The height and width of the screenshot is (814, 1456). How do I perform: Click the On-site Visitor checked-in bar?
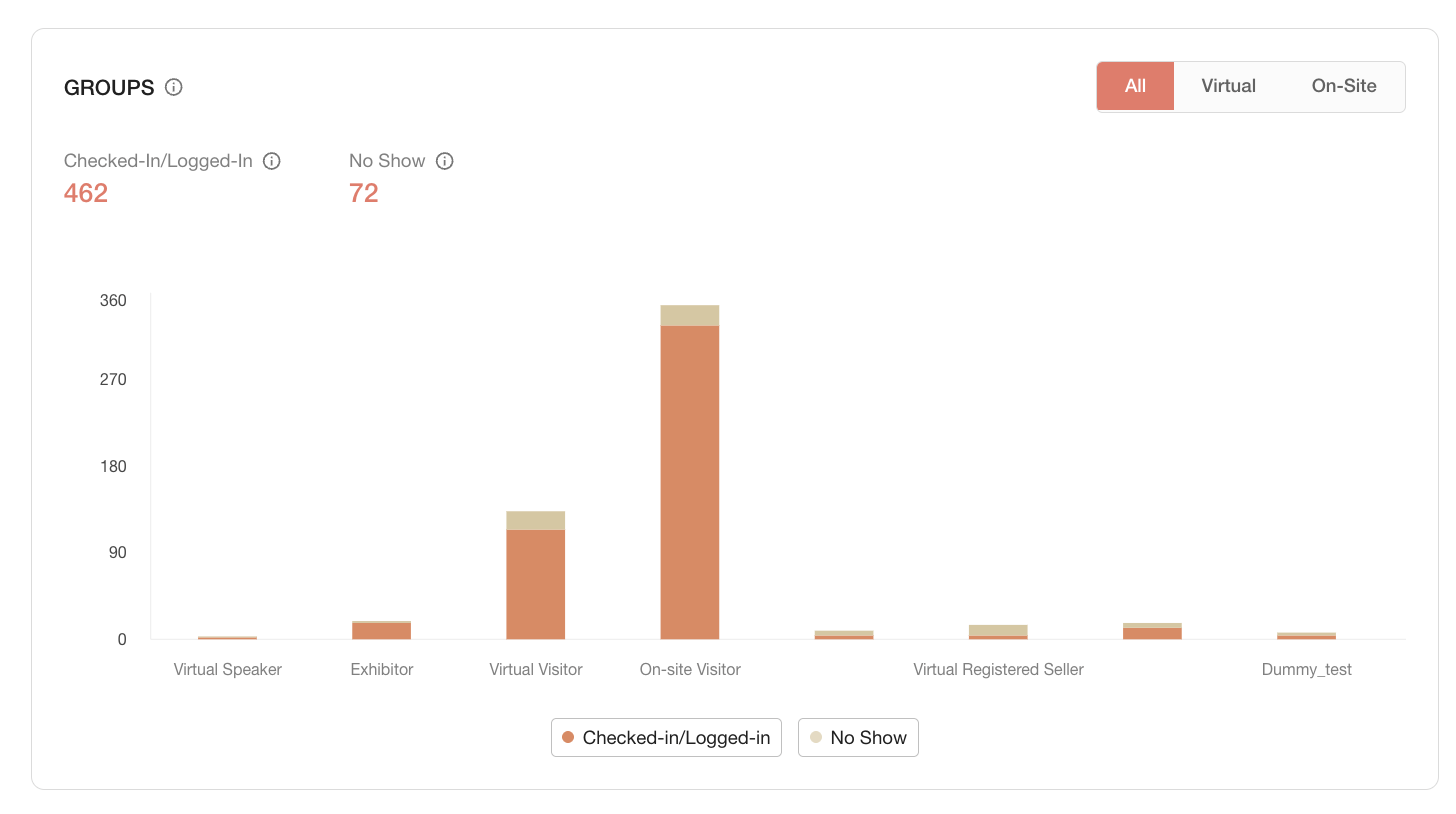click(690, 482)
